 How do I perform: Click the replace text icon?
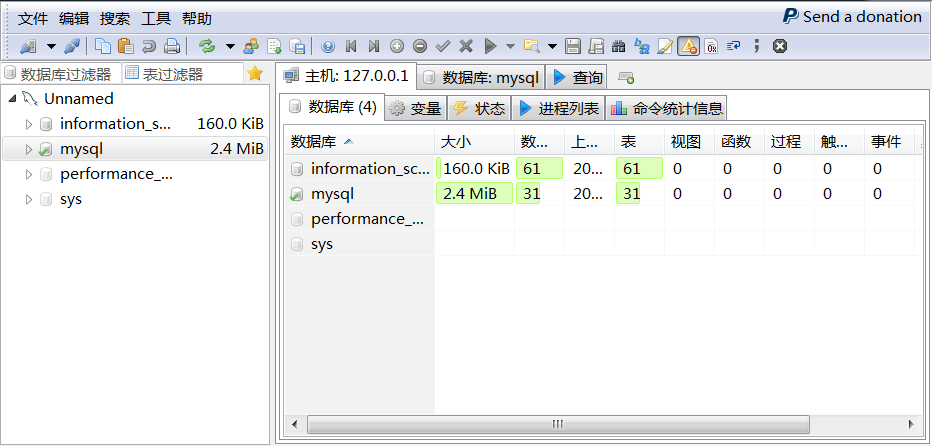click(642, 46)
